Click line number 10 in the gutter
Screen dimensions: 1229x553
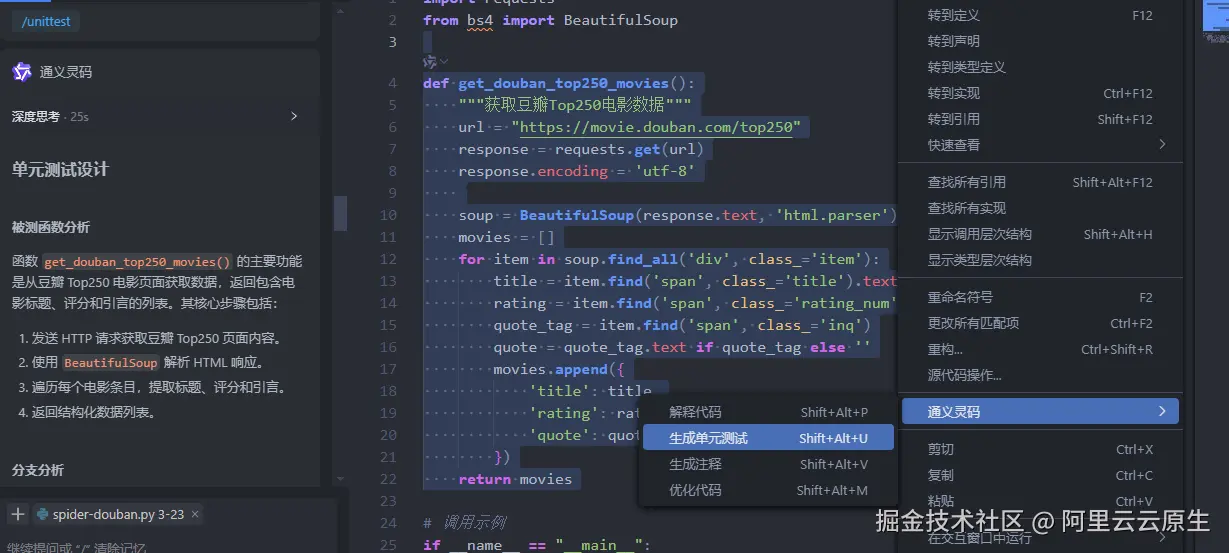[389, 215]
